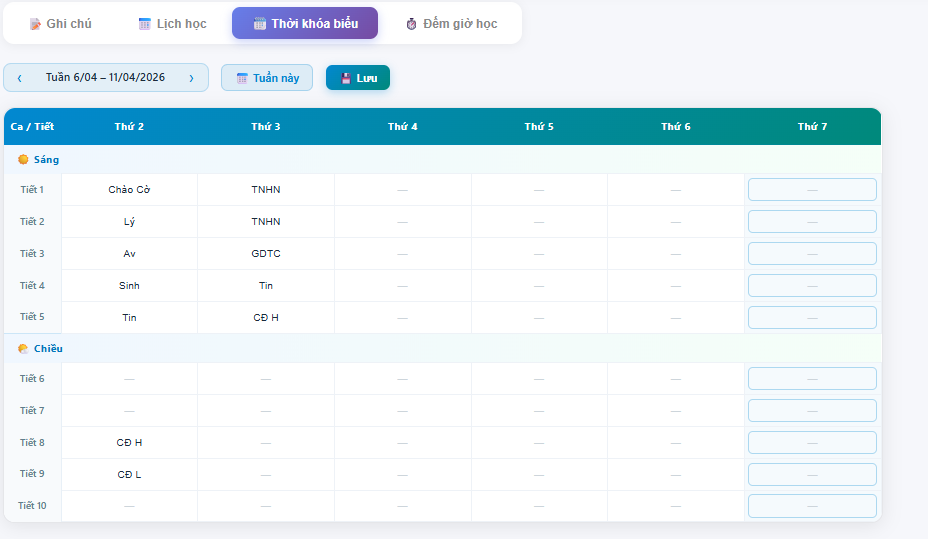
Task: Click the CĐ L cell at Tiết 9
Action: click(x=129, y=474)
